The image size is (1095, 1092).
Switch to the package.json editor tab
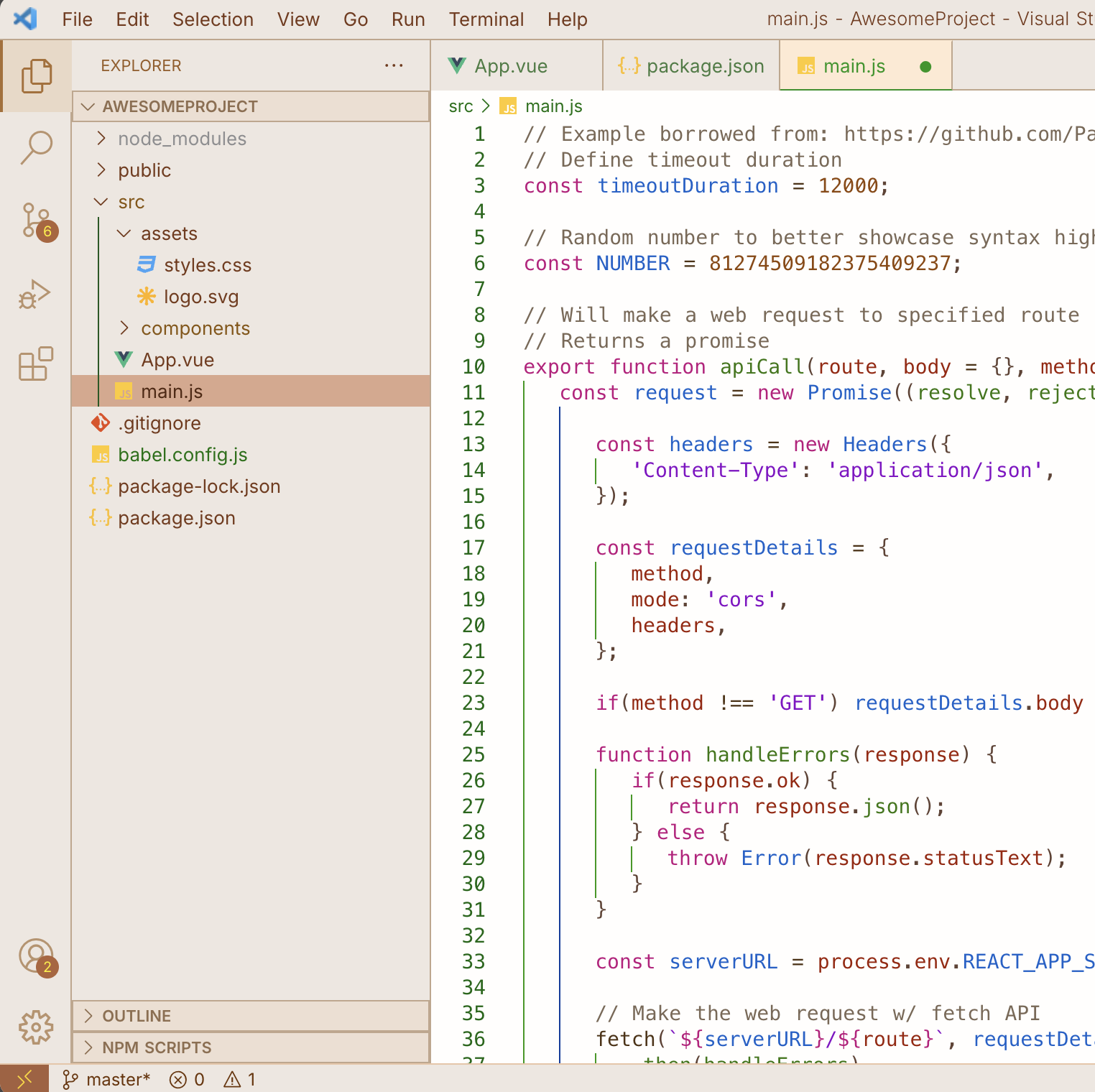pos(691,66)
